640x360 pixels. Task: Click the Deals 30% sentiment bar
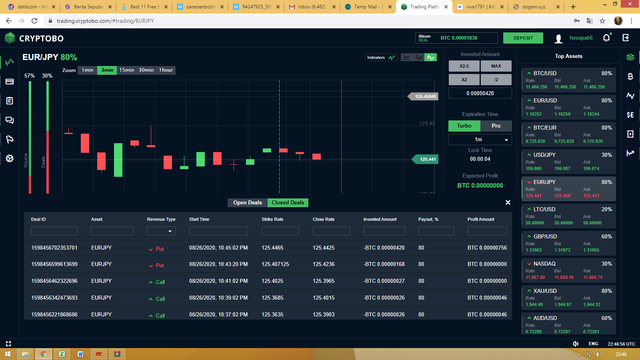(47, 137)
